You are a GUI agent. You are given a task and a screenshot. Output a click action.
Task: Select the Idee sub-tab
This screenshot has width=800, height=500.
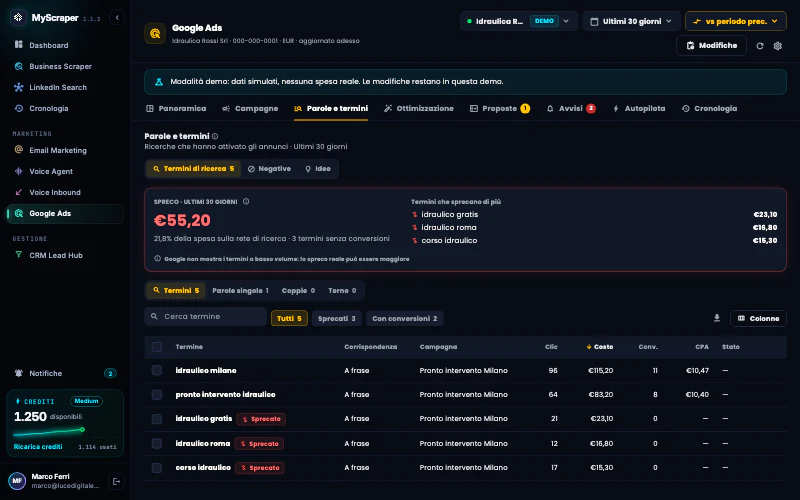click(317, 169)
